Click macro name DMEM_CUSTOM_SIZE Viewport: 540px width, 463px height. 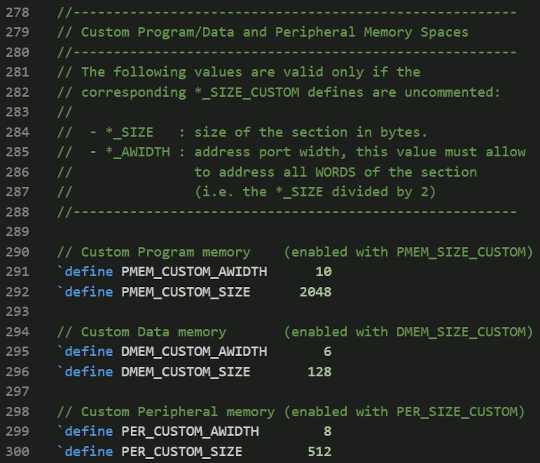point(186,372)
